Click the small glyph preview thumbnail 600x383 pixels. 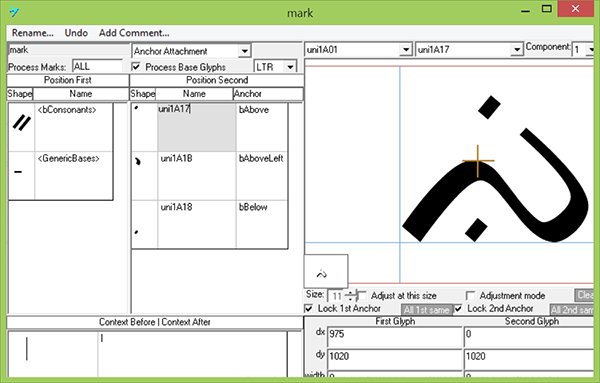point(326,271)
